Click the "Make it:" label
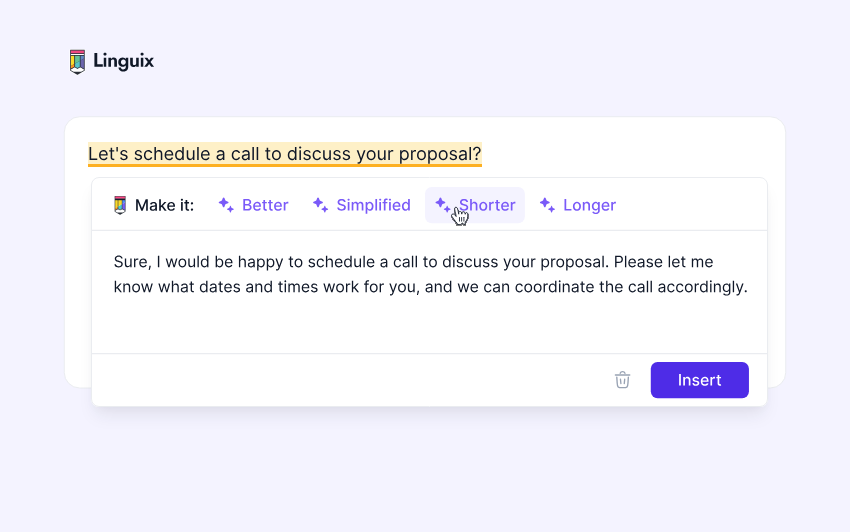The width and height of the screenshot is (850, 532). [164, 205]
